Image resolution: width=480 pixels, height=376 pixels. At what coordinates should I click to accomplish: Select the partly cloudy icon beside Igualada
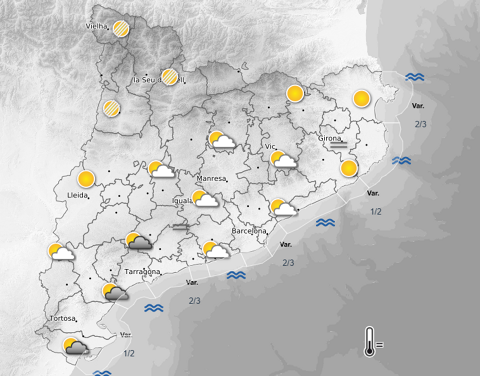coord(205,199)
